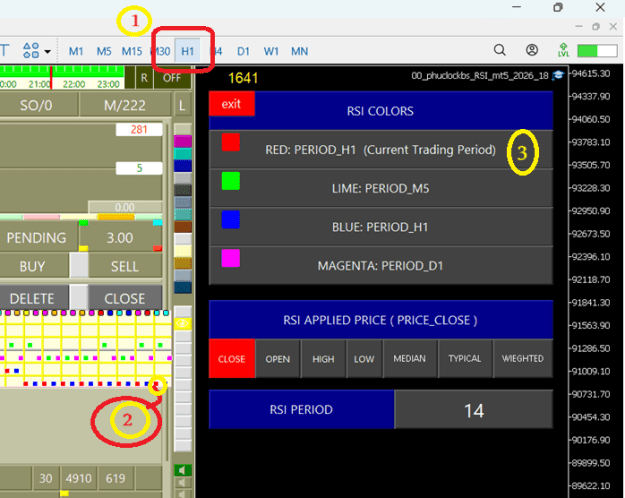625x498 pixels.
Task: Click the cell showing 619
Action: (116, 478)
